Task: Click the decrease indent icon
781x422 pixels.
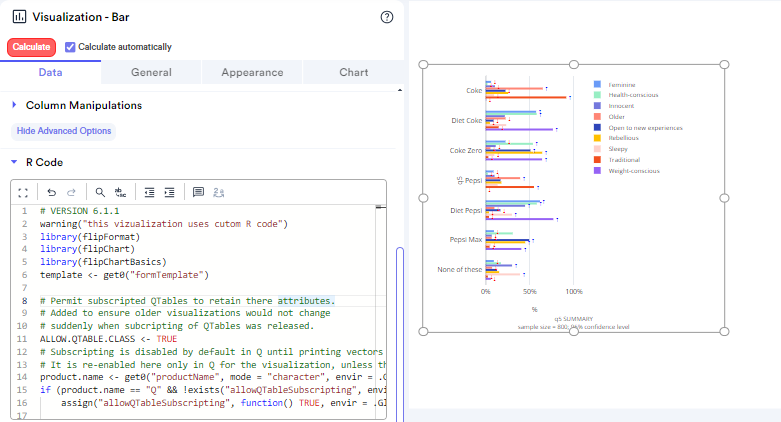Action: (150, 192)
